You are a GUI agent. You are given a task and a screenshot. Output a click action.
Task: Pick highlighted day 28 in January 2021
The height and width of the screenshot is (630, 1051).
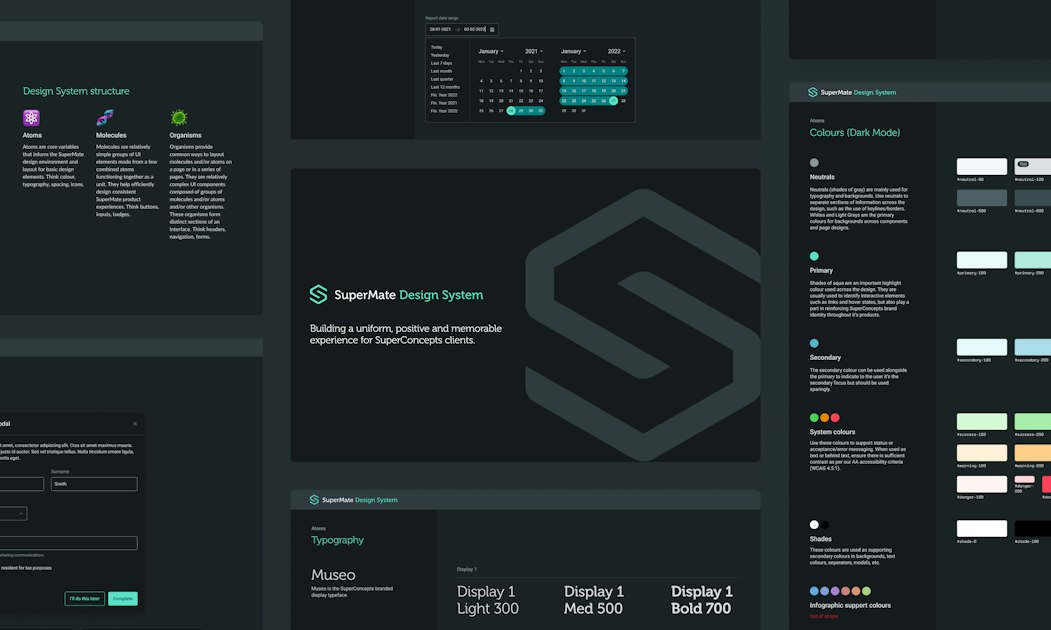point(511,111)
